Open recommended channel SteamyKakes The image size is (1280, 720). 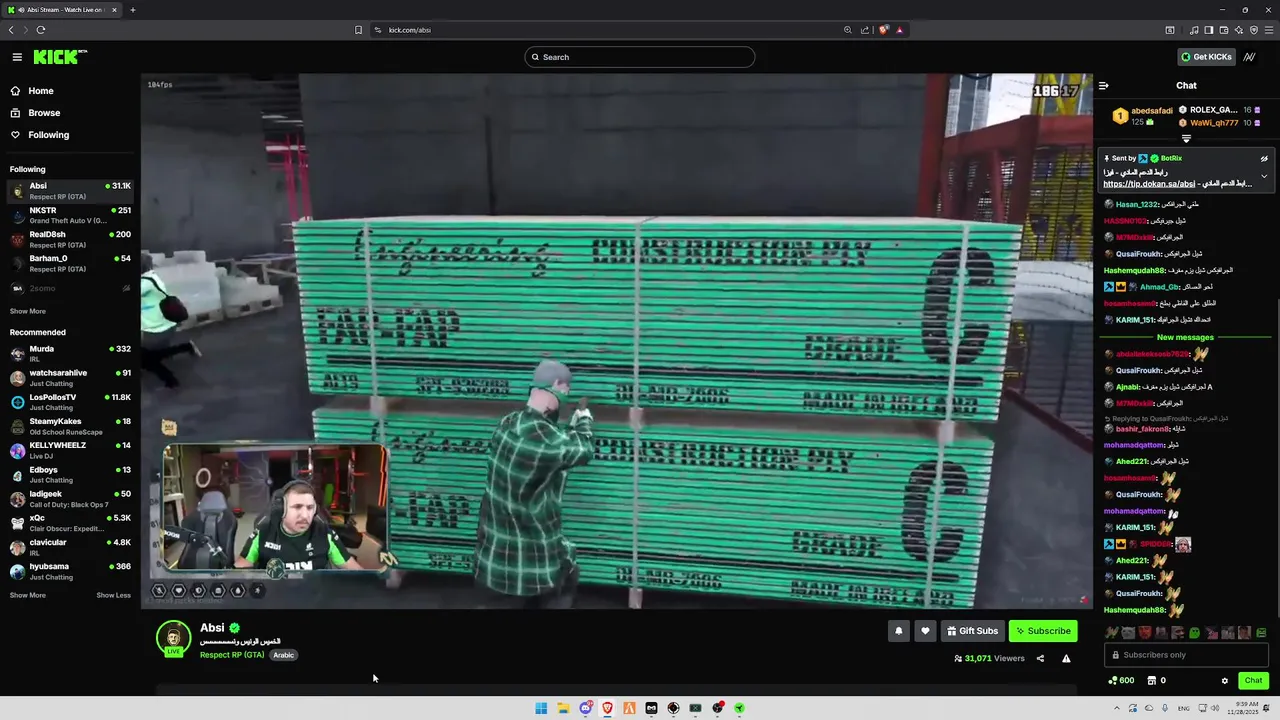70,426
